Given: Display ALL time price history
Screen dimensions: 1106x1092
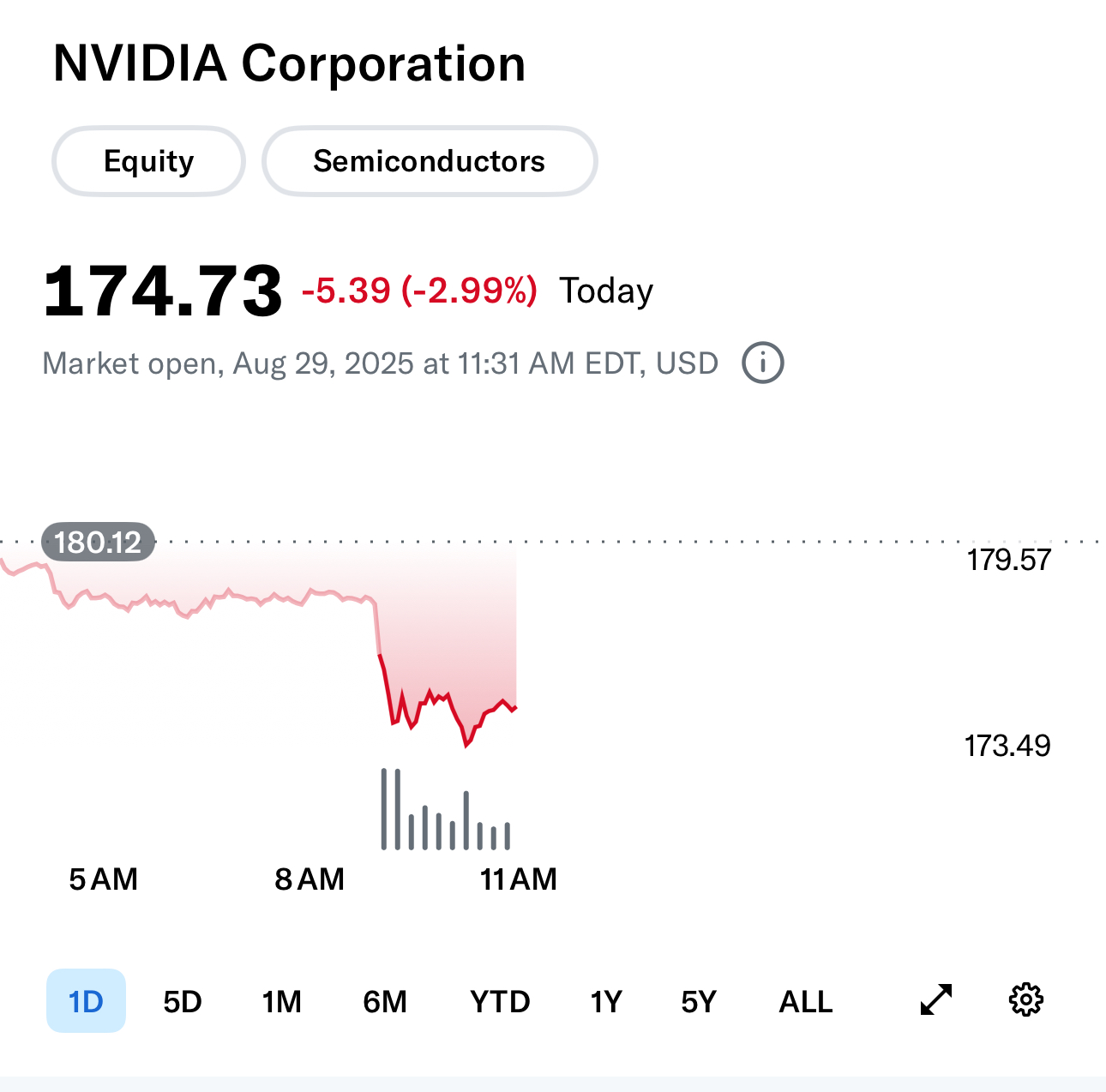Looking at the screenshot, I should tap(805, 1001).
